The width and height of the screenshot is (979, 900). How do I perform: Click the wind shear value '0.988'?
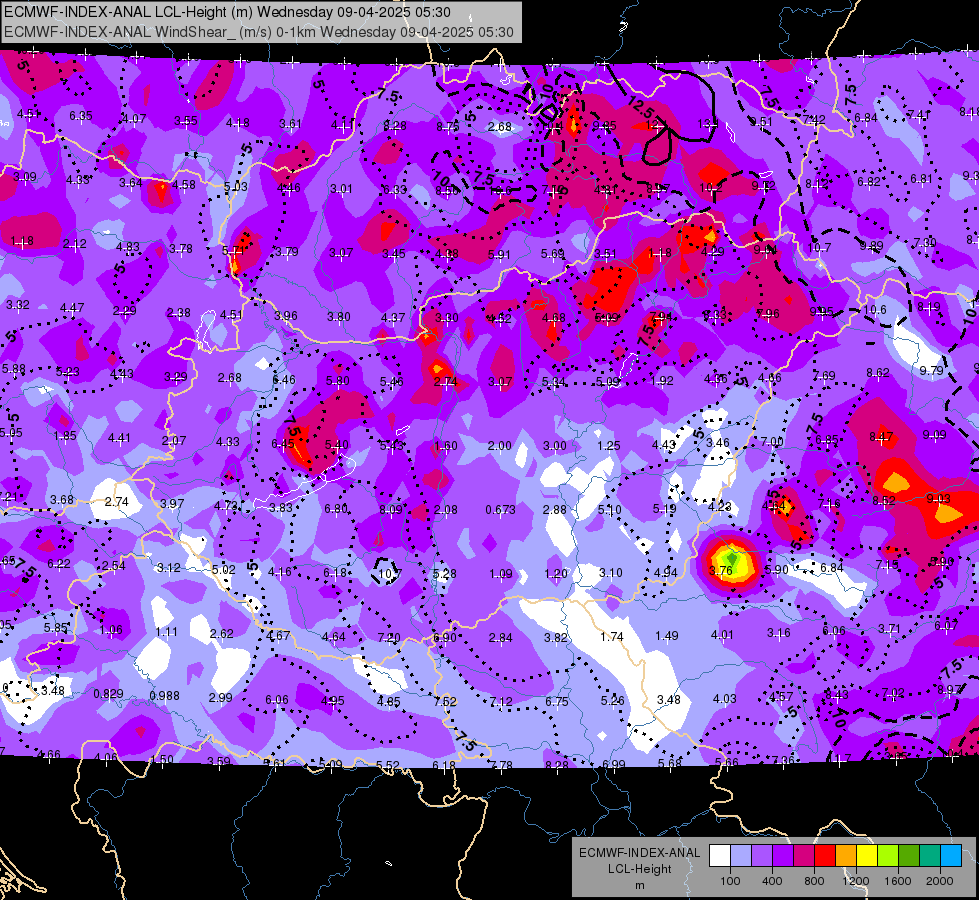click(x=164, y=695)
